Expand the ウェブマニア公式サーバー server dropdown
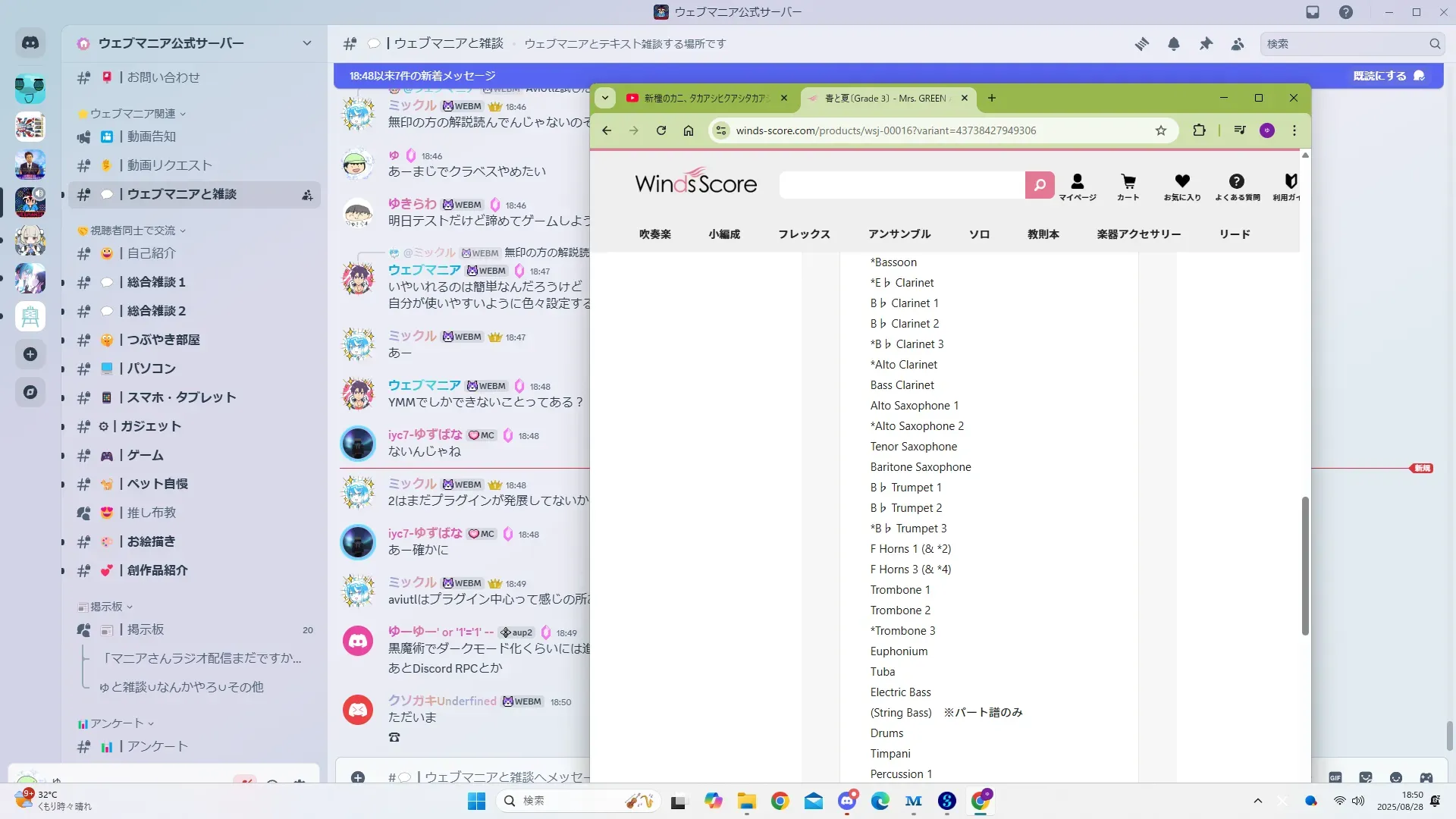This screenshot has height=819, width=1456. (306, 43)
